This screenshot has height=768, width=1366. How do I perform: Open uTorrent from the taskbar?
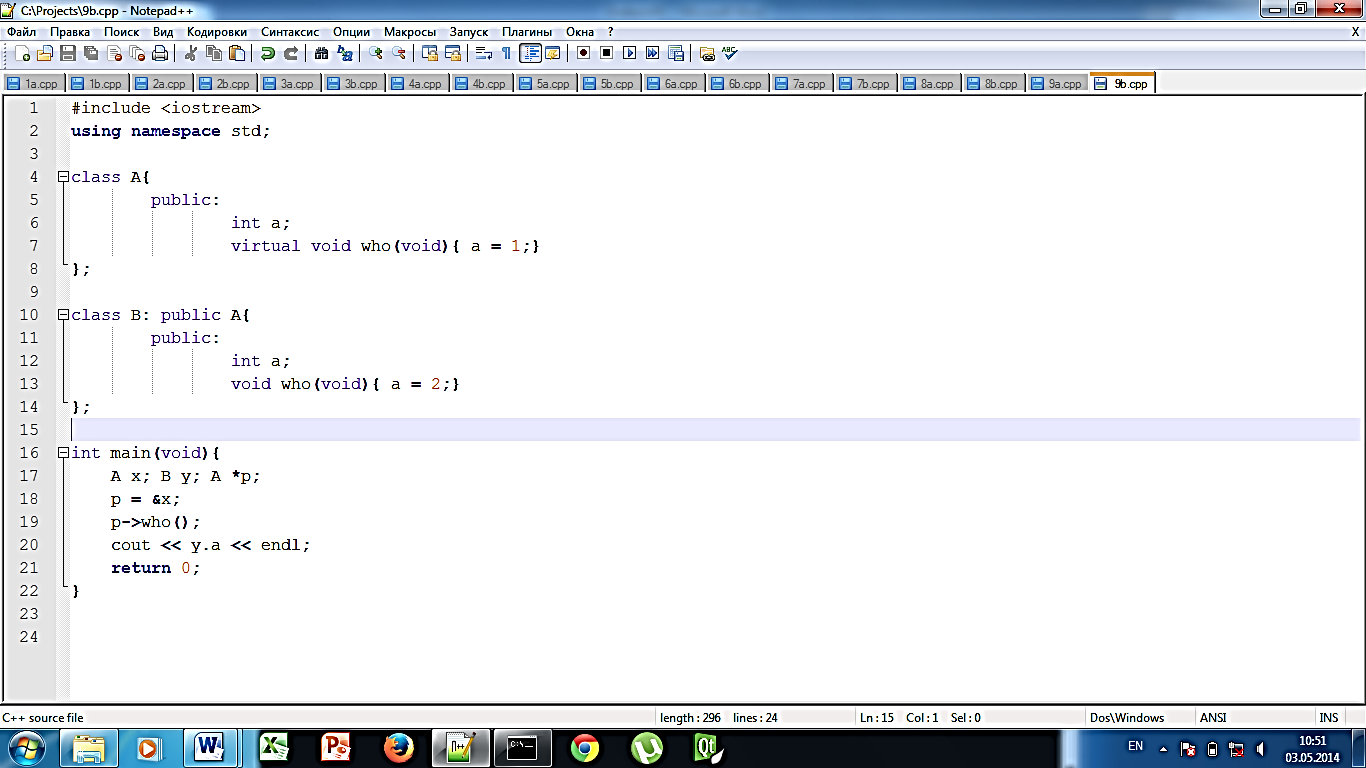click(x=647, y=747)
